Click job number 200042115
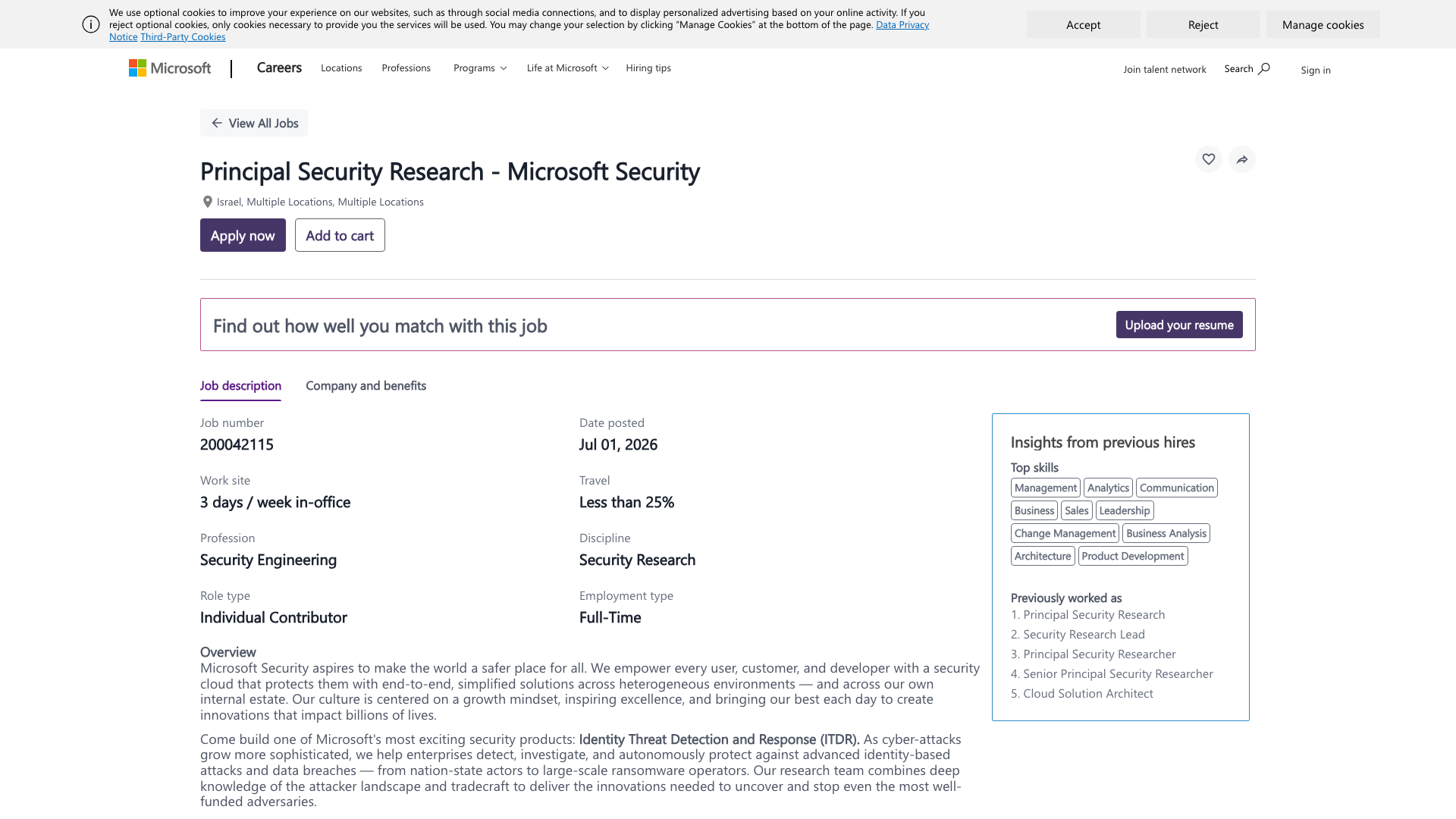Screen dimensions: 1456x819 pos(237,444)
